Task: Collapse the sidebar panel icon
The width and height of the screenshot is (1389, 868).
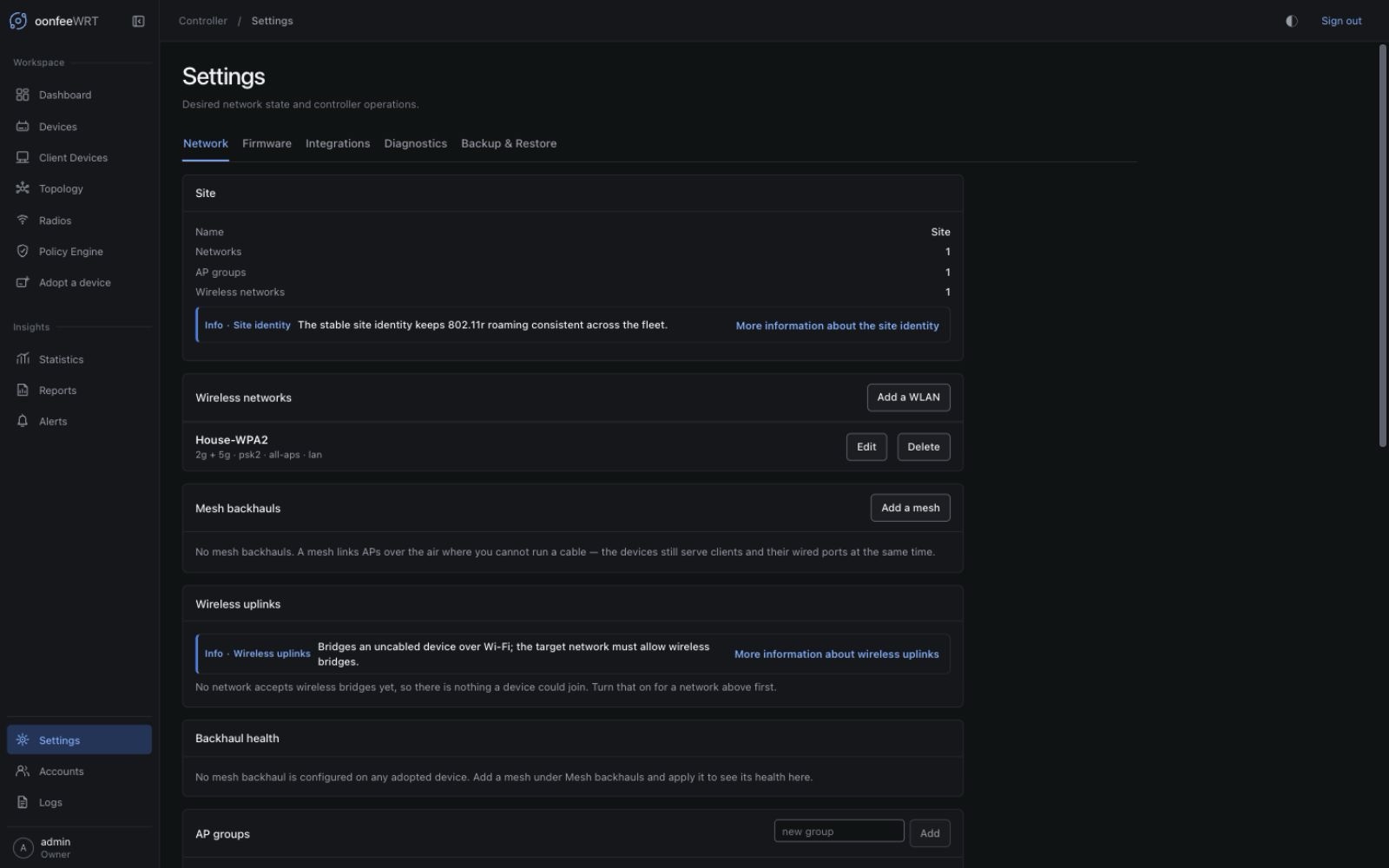Action: [138, 21]
